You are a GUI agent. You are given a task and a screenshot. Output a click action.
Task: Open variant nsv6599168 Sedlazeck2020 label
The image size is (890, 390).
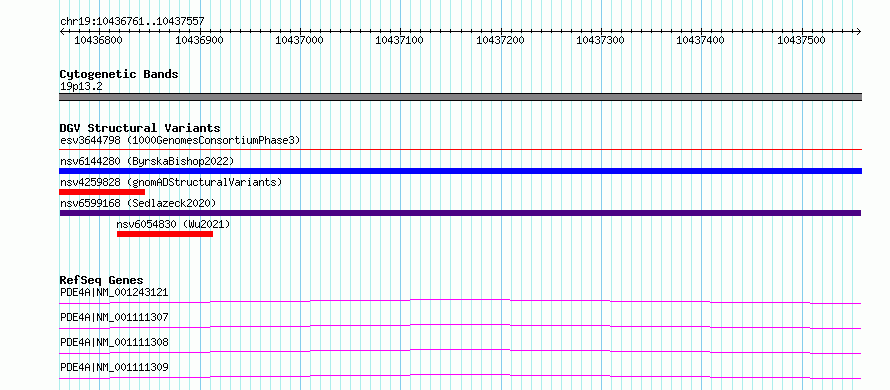click(x=138, y=203)
